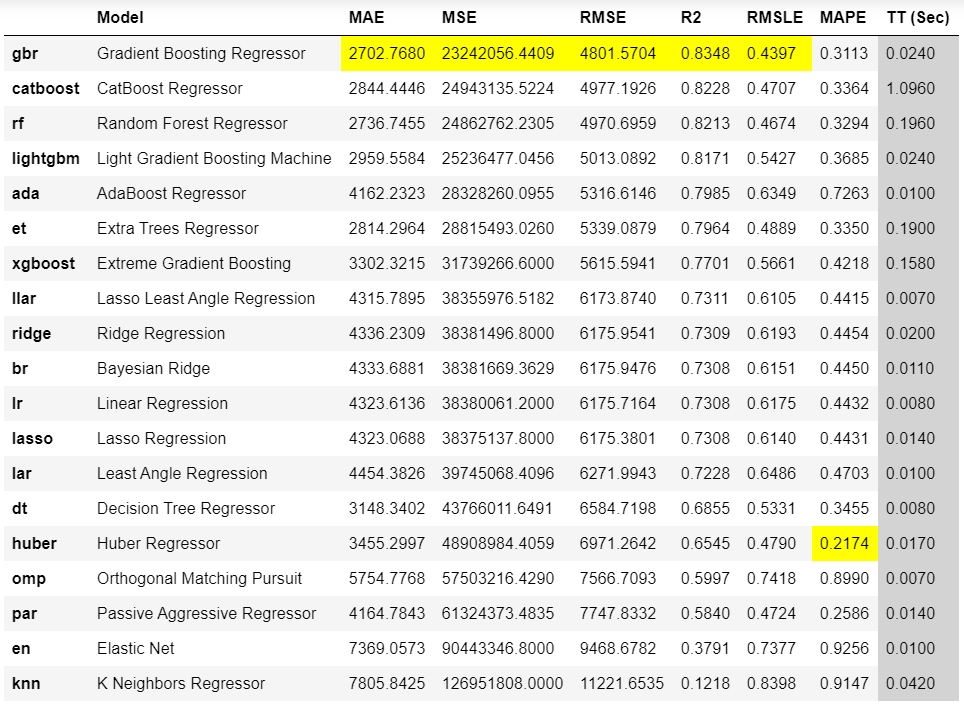Select the Random Forest Regressor model name
964x705 pixels.
[x=192, y=123]
